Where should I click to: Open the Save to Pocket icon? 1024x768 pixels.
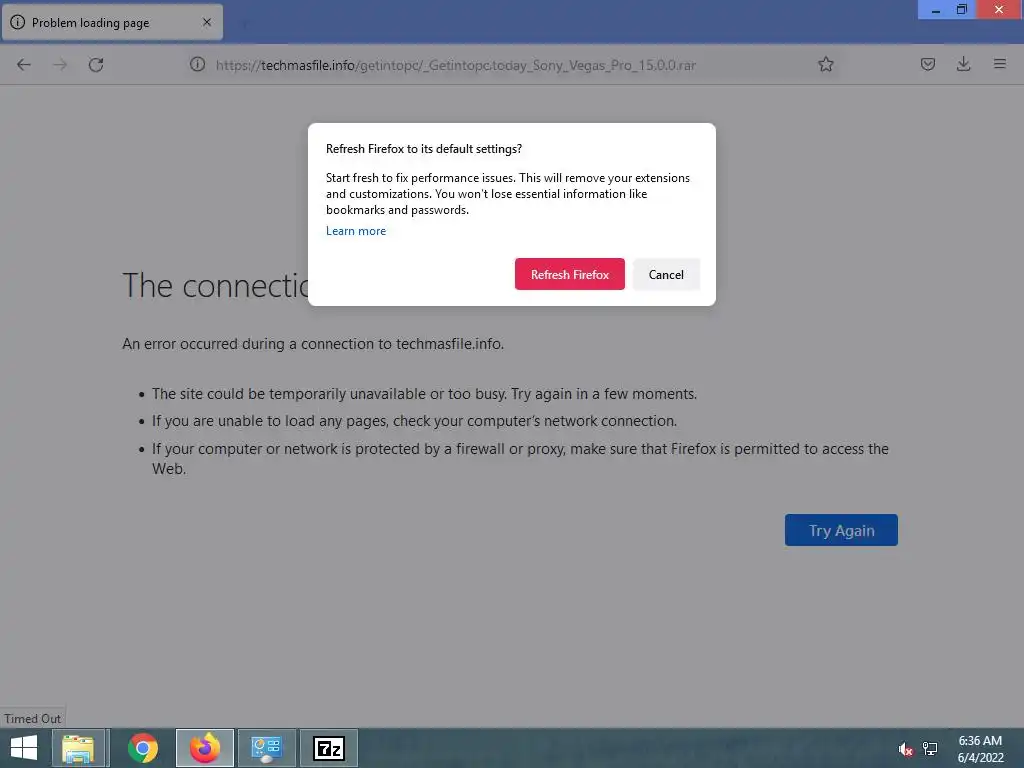pyautogui.click(x=927, y=64)
